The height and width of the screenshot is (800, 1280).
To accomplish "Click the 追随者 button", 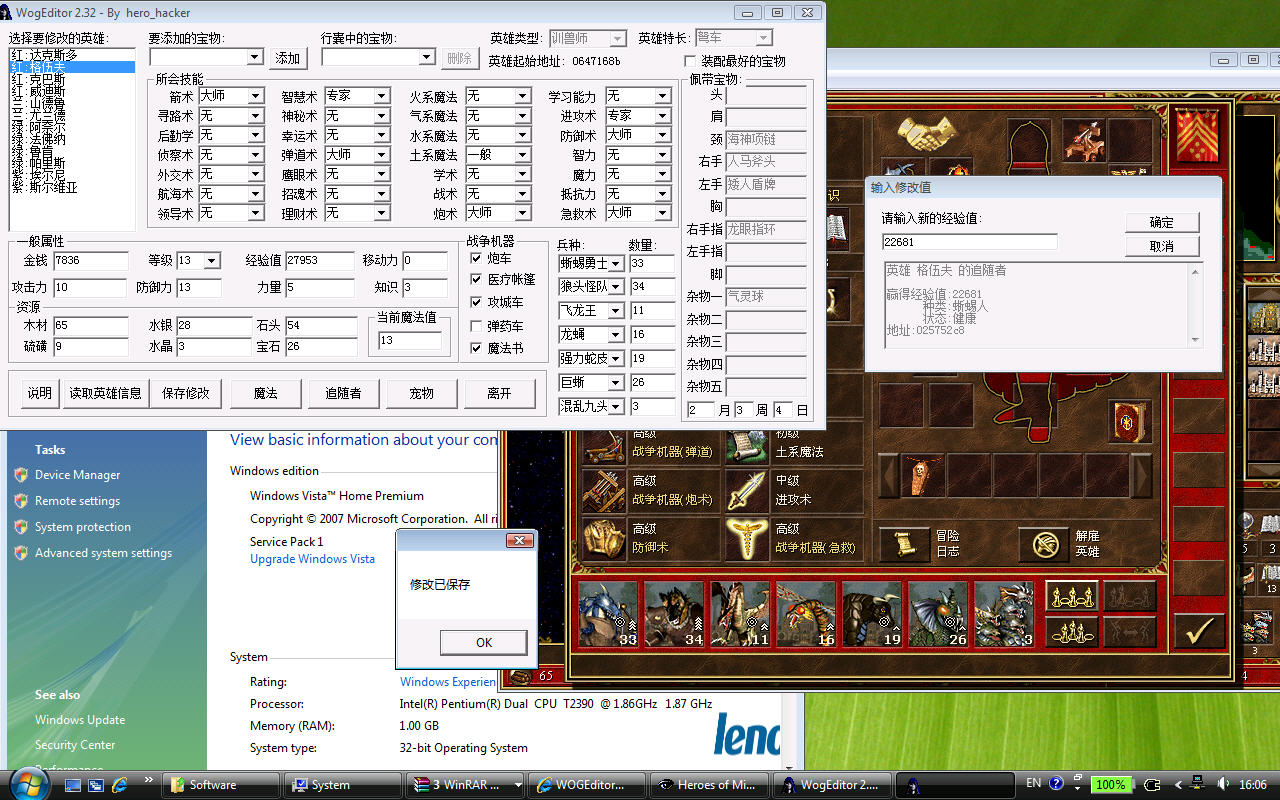I will point(343,393).
